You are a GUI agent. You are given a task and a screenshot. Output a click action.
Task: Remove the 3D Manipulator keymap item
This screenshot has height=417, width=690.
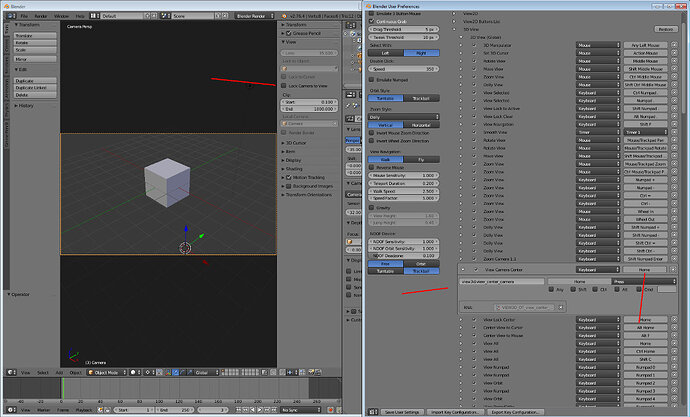click(674, 45)
